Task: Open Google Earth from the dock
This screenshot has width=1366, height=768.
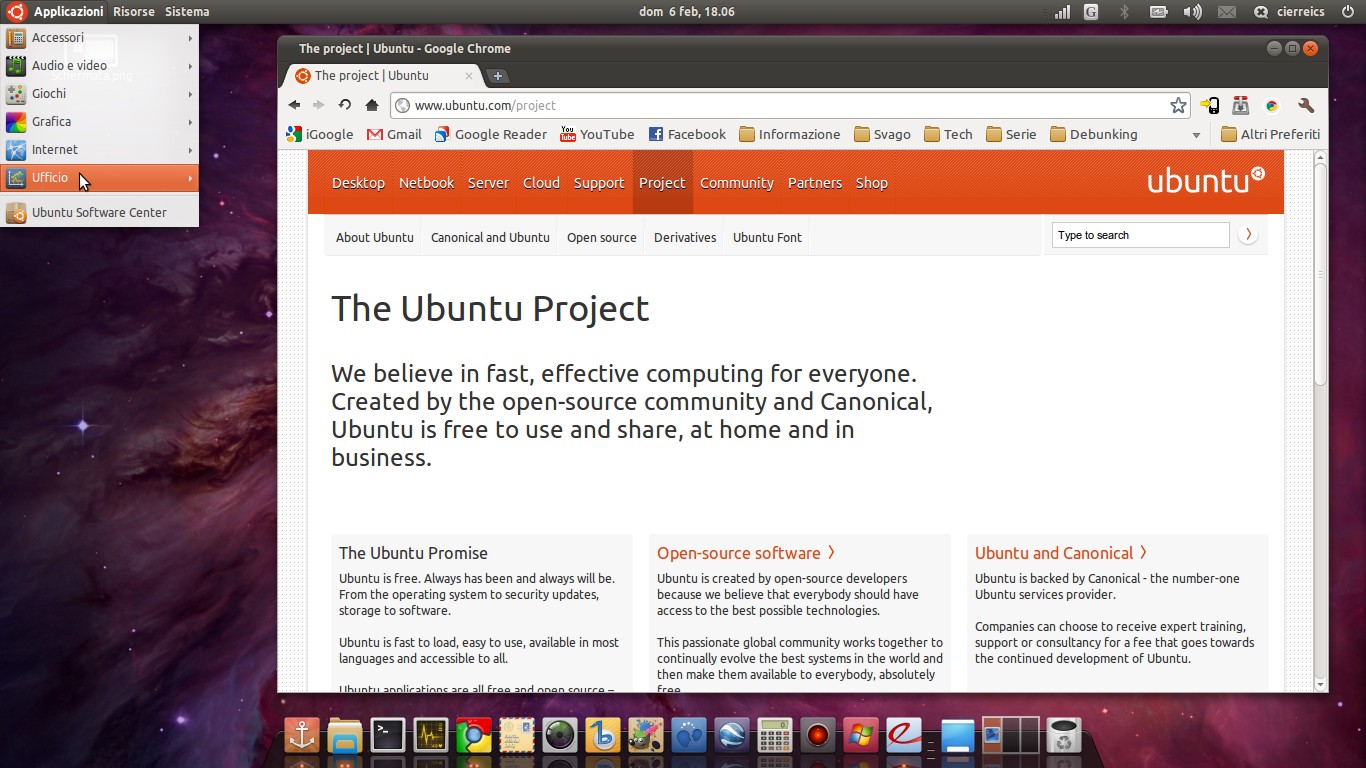Action: [732, 735]
